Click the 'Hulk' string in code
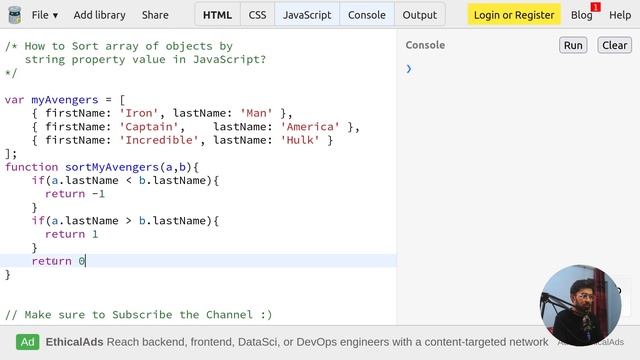The image size is (640, 360). [300, 140]
